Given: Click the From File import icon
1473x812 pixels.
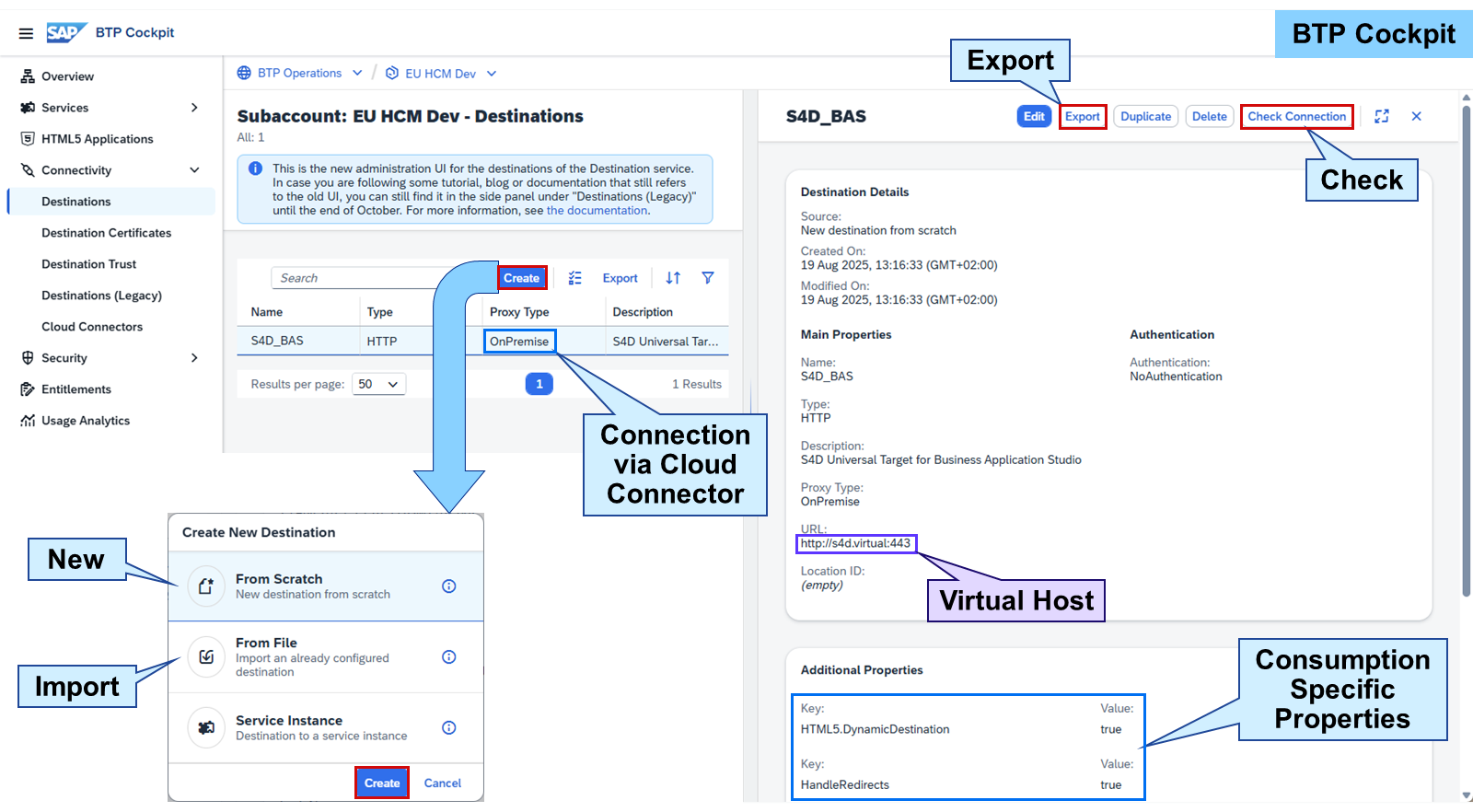Looking at the screenshot, I should coord(206,656).
